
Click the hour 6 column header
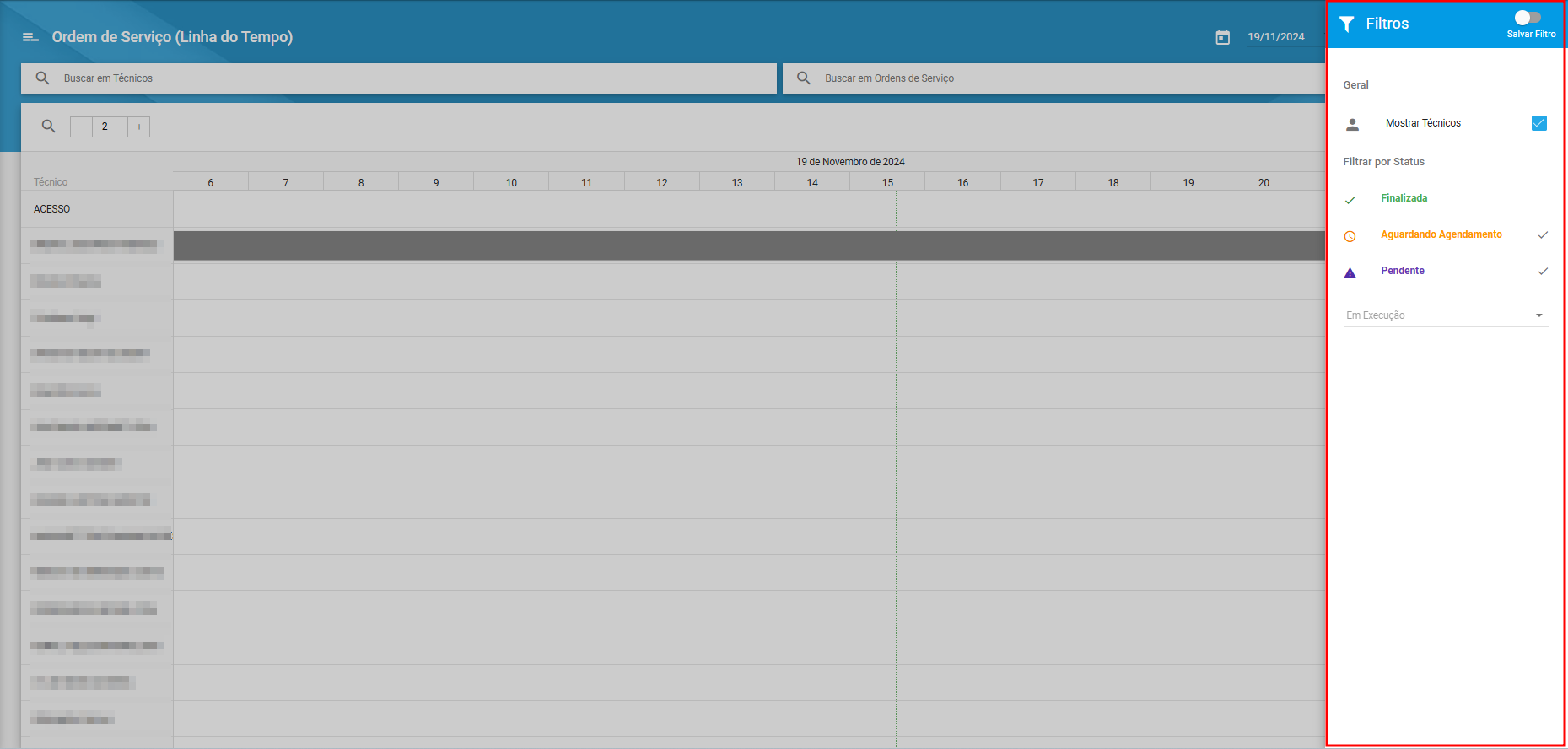tap(211, 182)
